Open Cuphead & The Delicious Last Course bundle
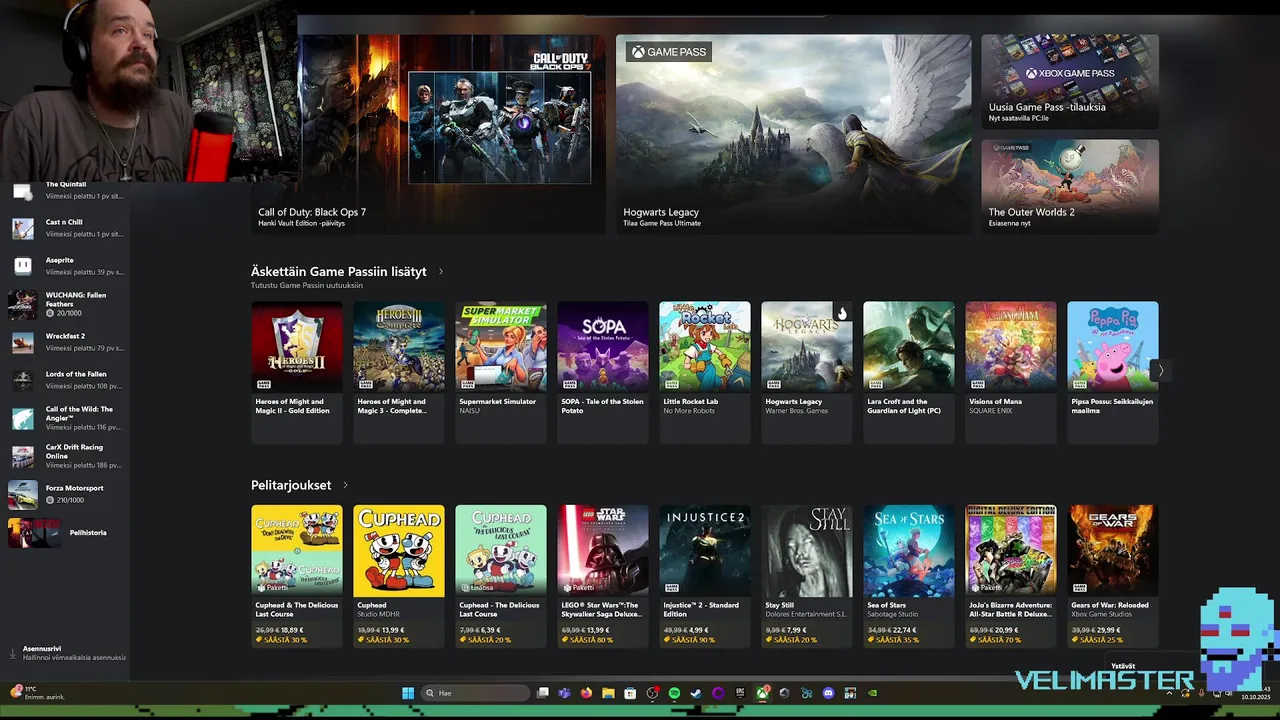The height and width of the screenshot is (720, 1280). tap(296, 576)
